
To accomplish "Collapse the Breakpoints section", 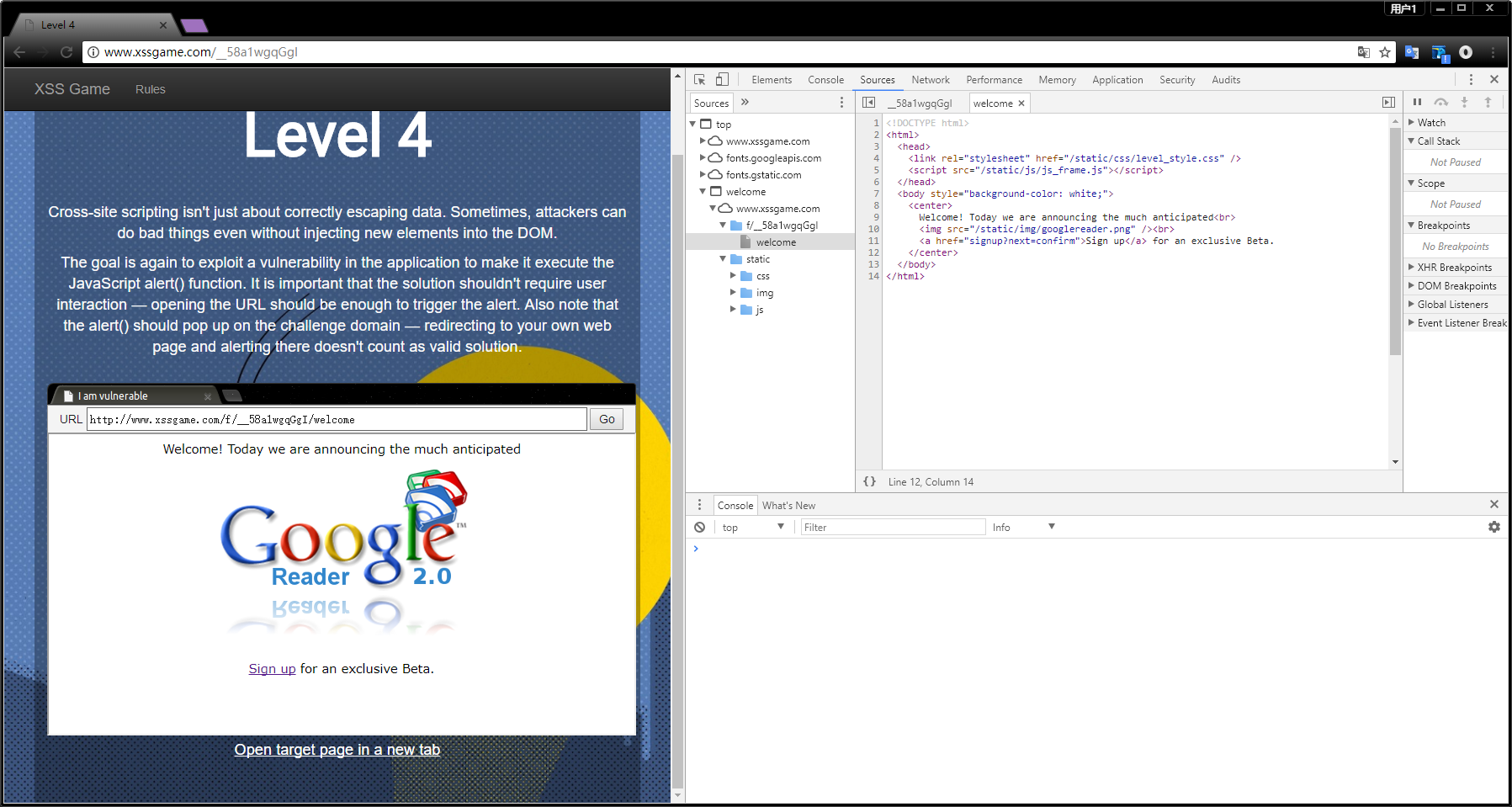I will pyautogui.click(x=1412, y=226).
